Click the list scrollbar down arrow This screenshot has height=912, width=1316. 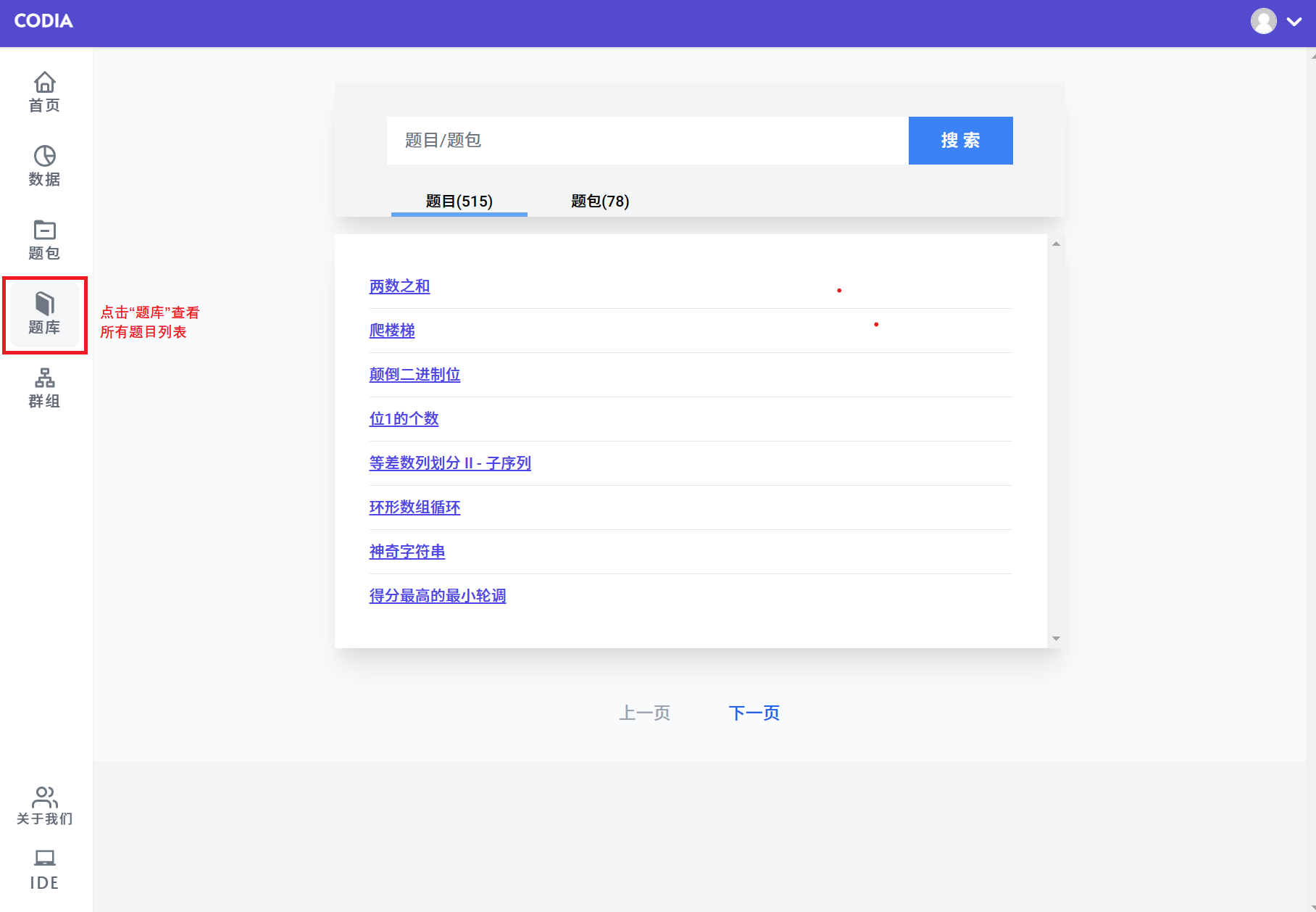[x=1056, y=639]
